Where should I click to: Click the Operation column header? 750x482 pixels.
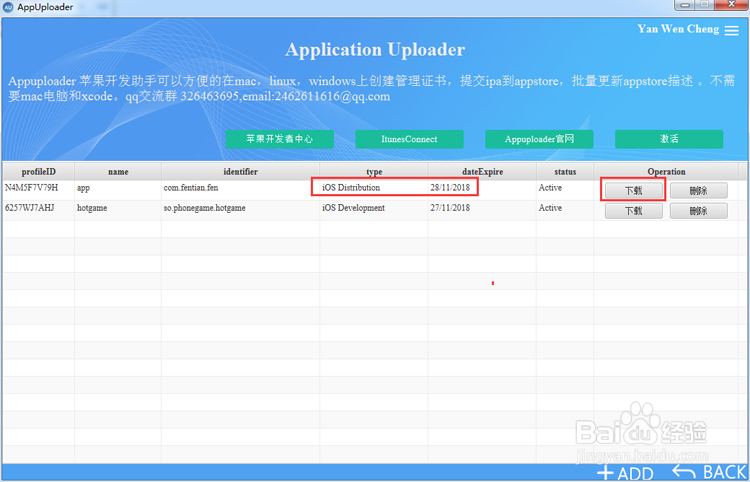pos(666,172)
